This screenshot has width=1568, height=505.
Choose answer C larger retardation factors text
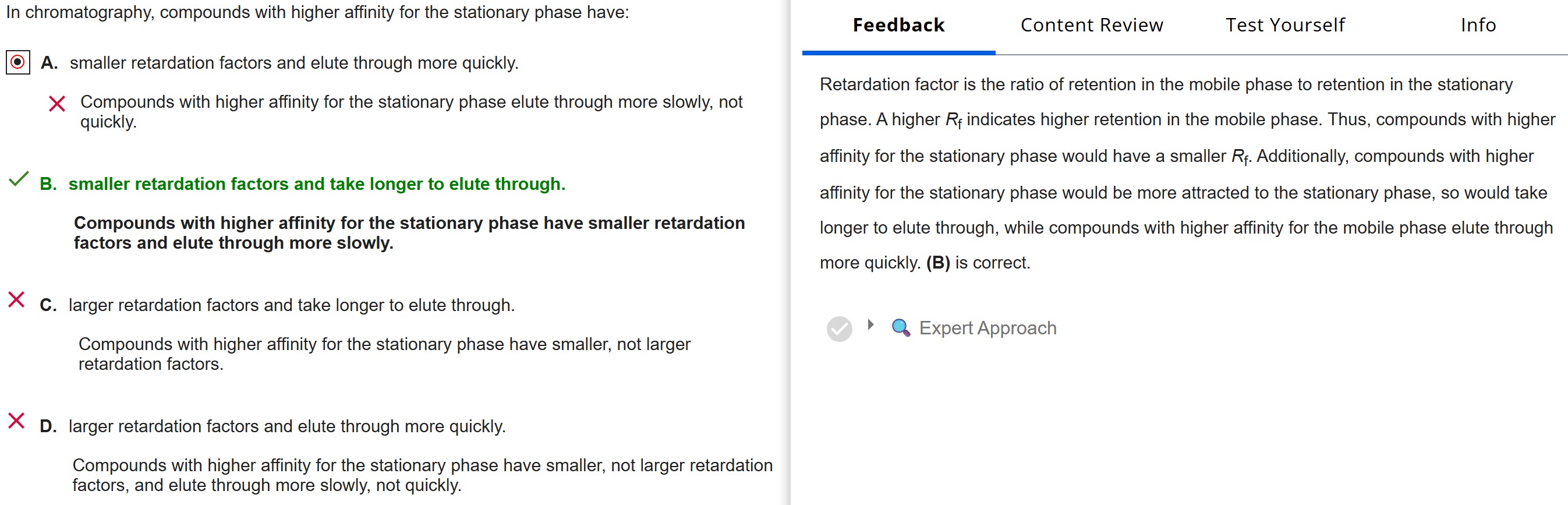pyautogui.click(x=292, y=305)
